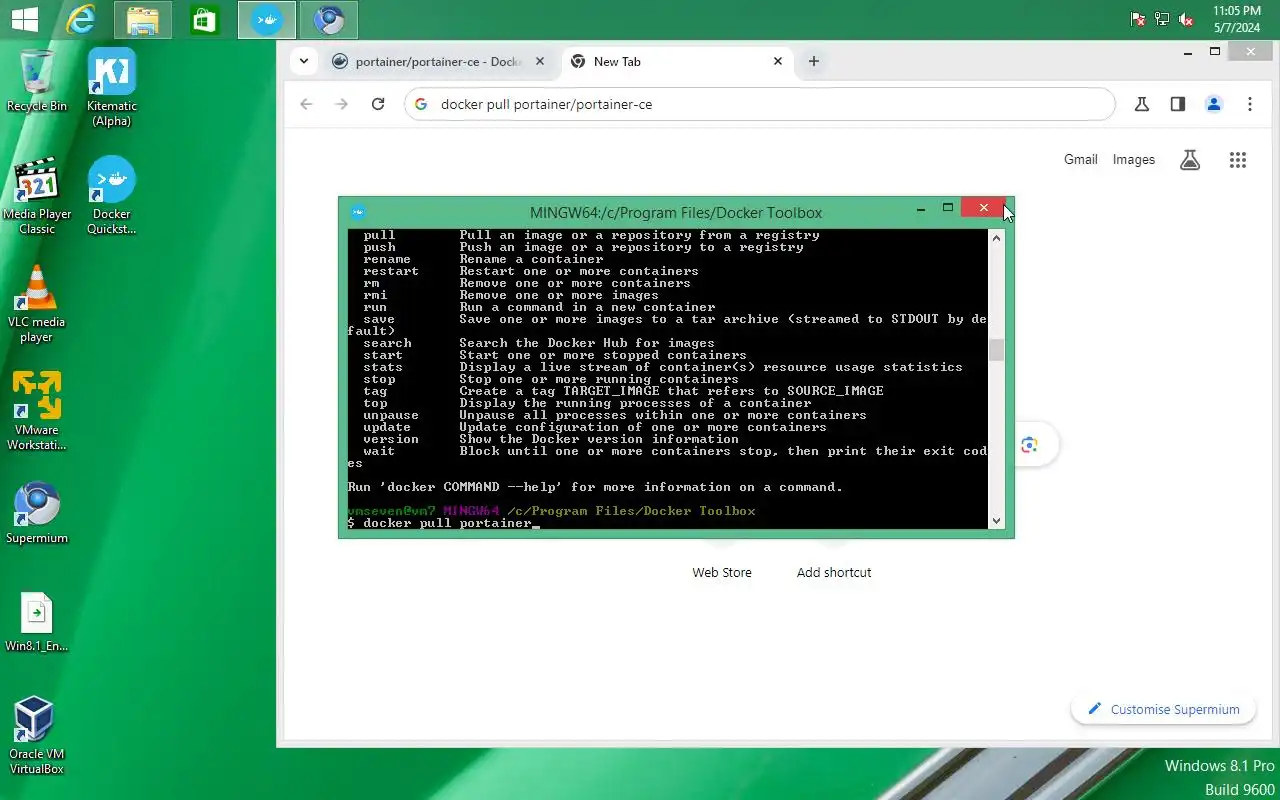This screenshot has width=1280, height=800.
Task: Toggle the browser side panel icon
Action: coord(1178,104)
